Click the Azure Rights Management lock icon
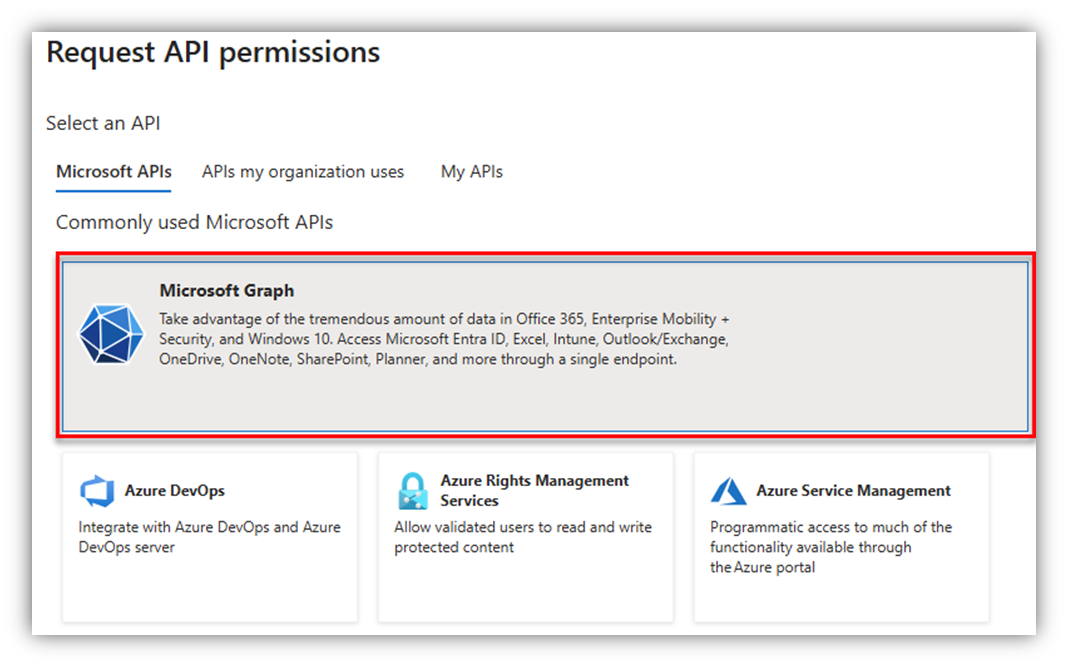Viewport: 1068px width, 667px height. pos(412,491)
